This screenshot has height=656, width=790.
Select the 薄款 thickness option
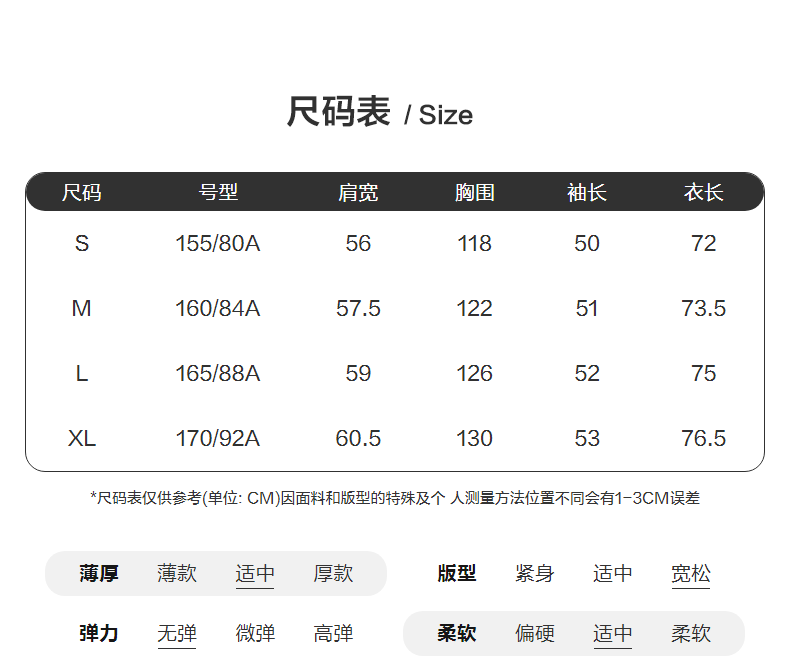pos(177,573)
